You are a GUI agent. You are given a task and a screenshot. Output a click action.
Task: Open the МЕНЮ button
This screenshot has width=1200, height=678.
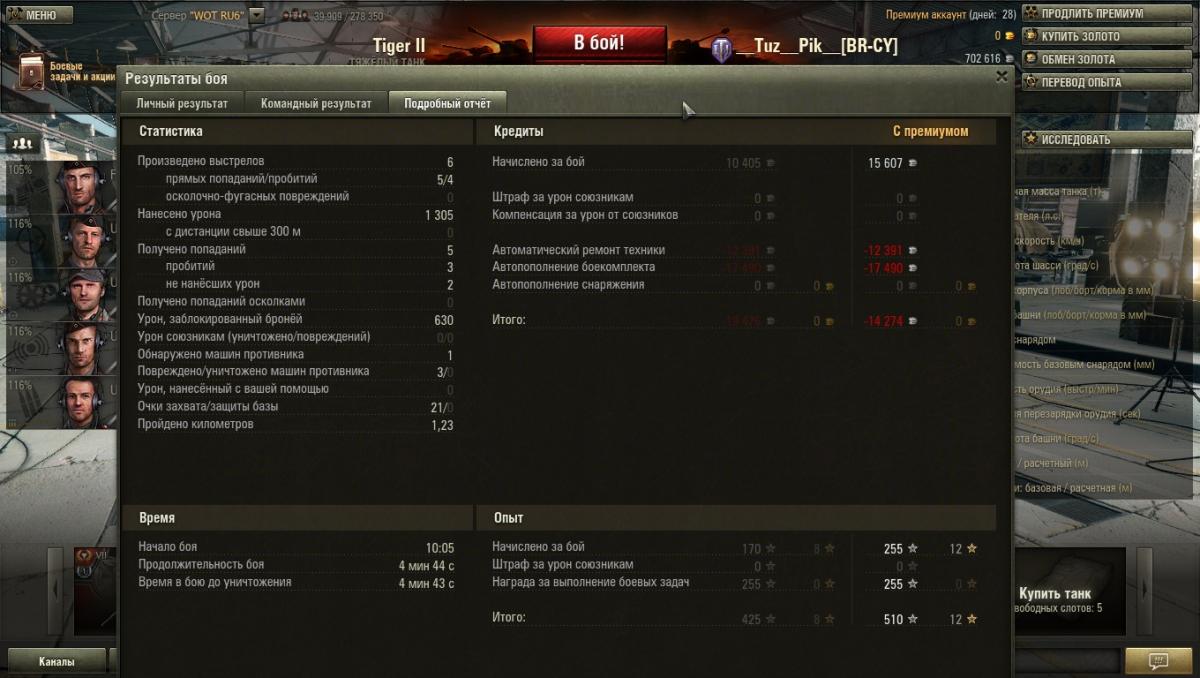[x=39, y=15]
